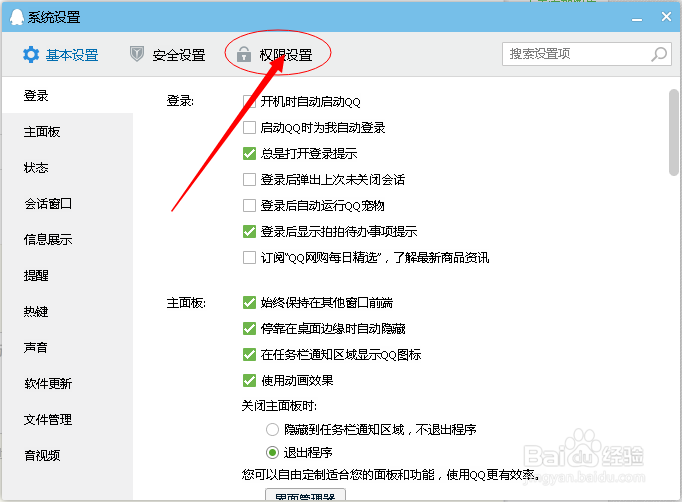This screenshot has height=502, width=682.
Task: Click the 系统设置 window title
Action: pos(54,17)
